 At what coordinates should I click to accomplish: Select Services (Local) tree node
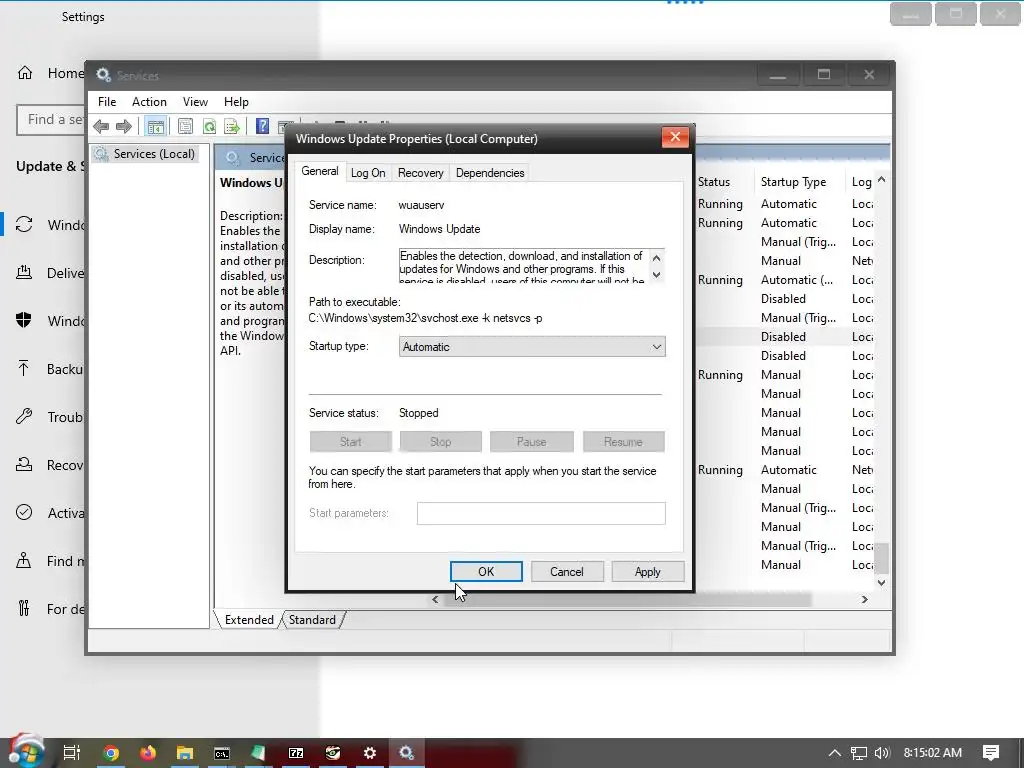point(145,154)
